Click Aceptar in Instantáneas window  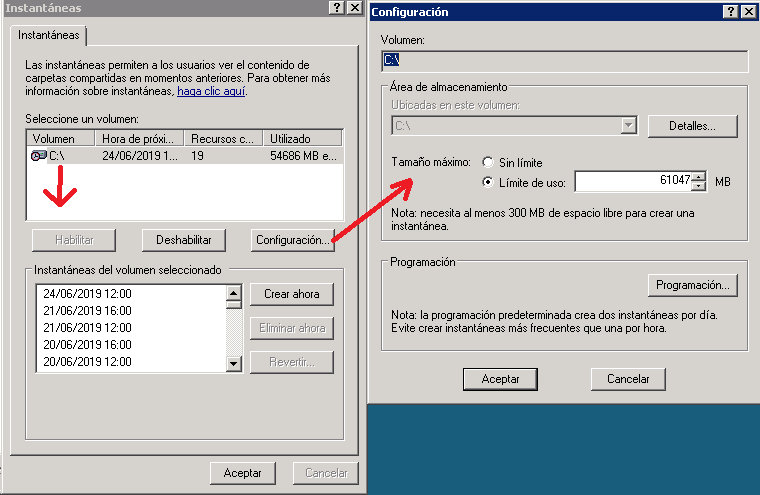(x=242, y=473)
